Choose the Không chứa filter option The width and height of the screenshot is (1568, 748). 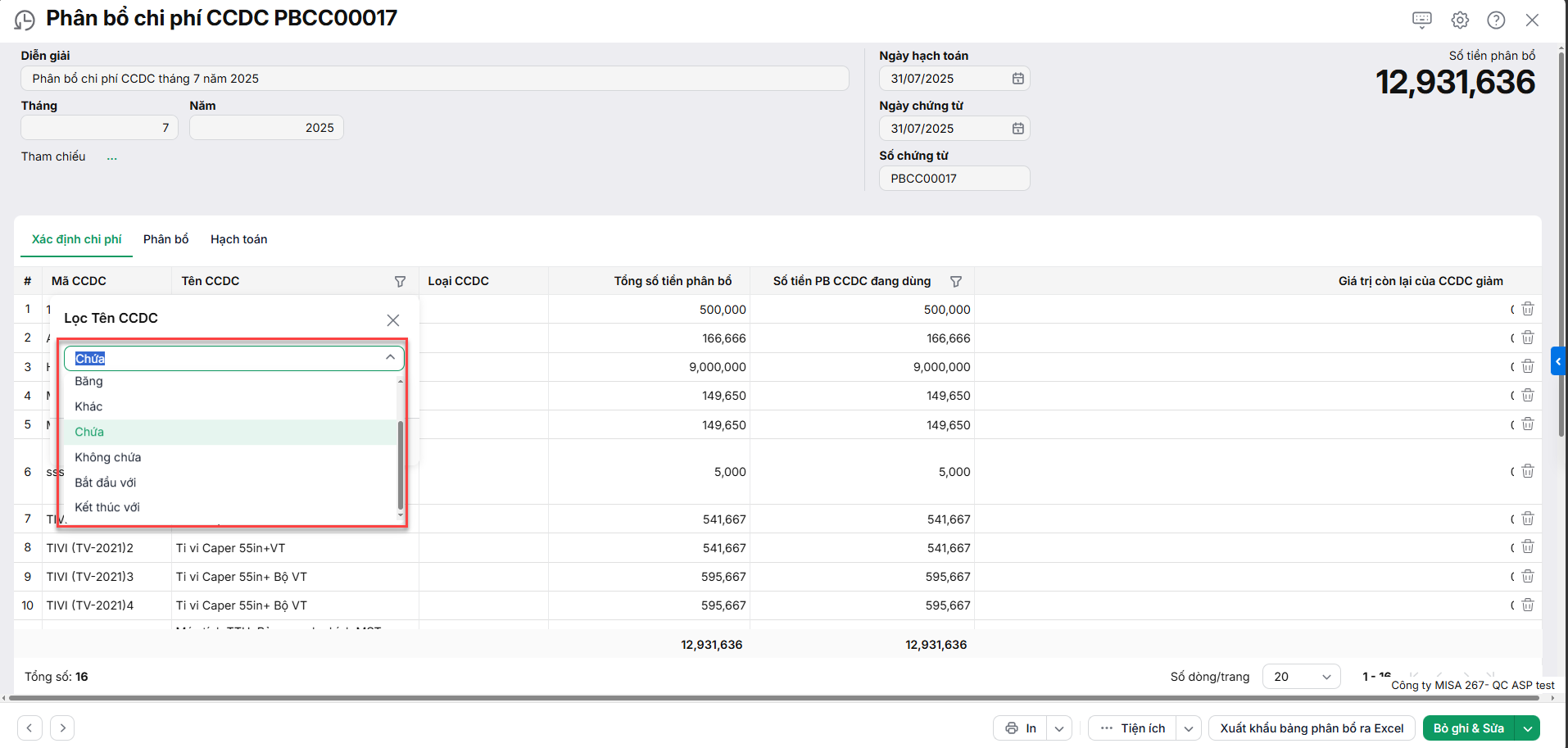[x=230, y=457]
